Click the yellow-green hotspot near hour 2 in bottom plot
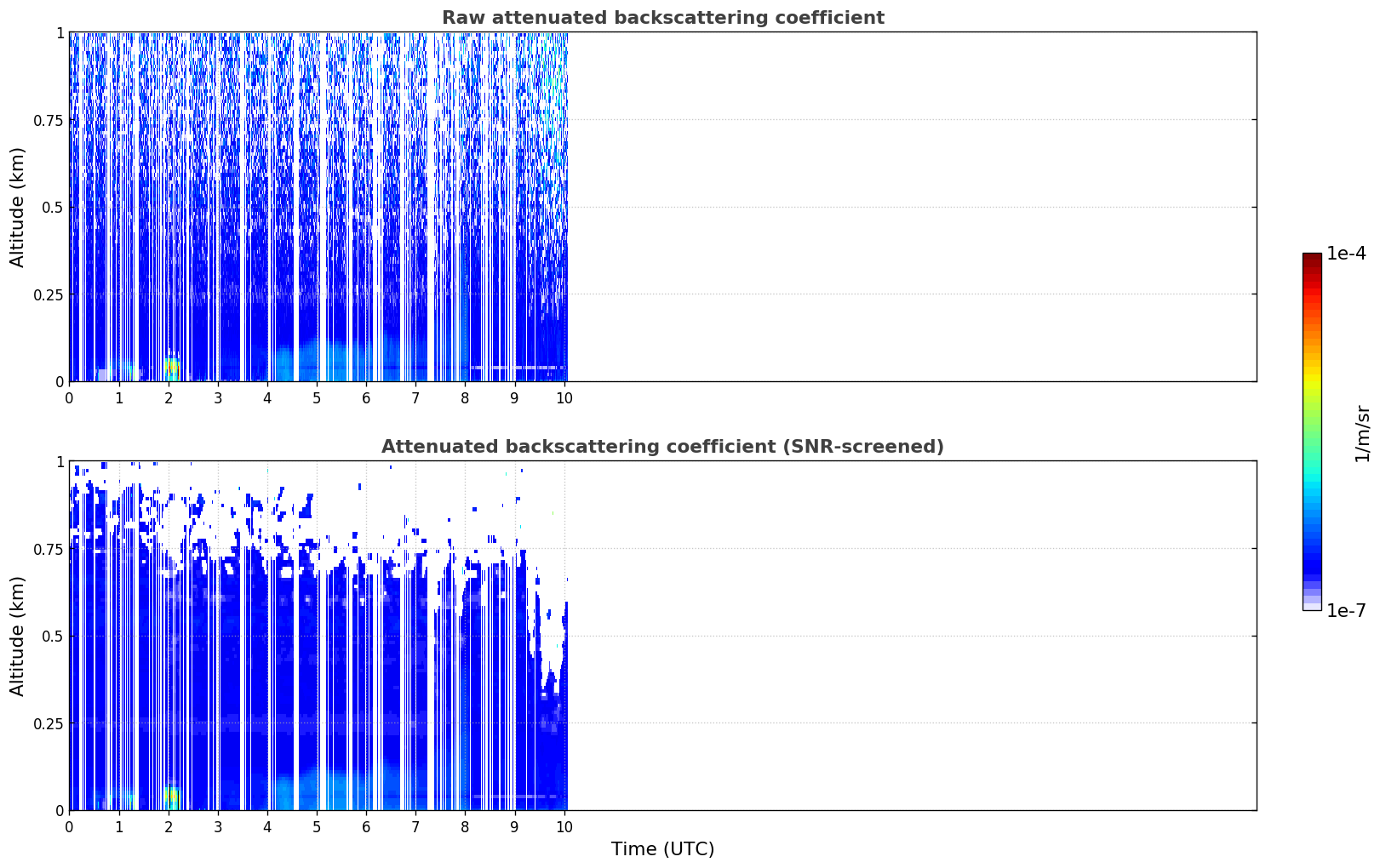Image resolution: width=1380 pixels, height=868 pixels. 172,797
